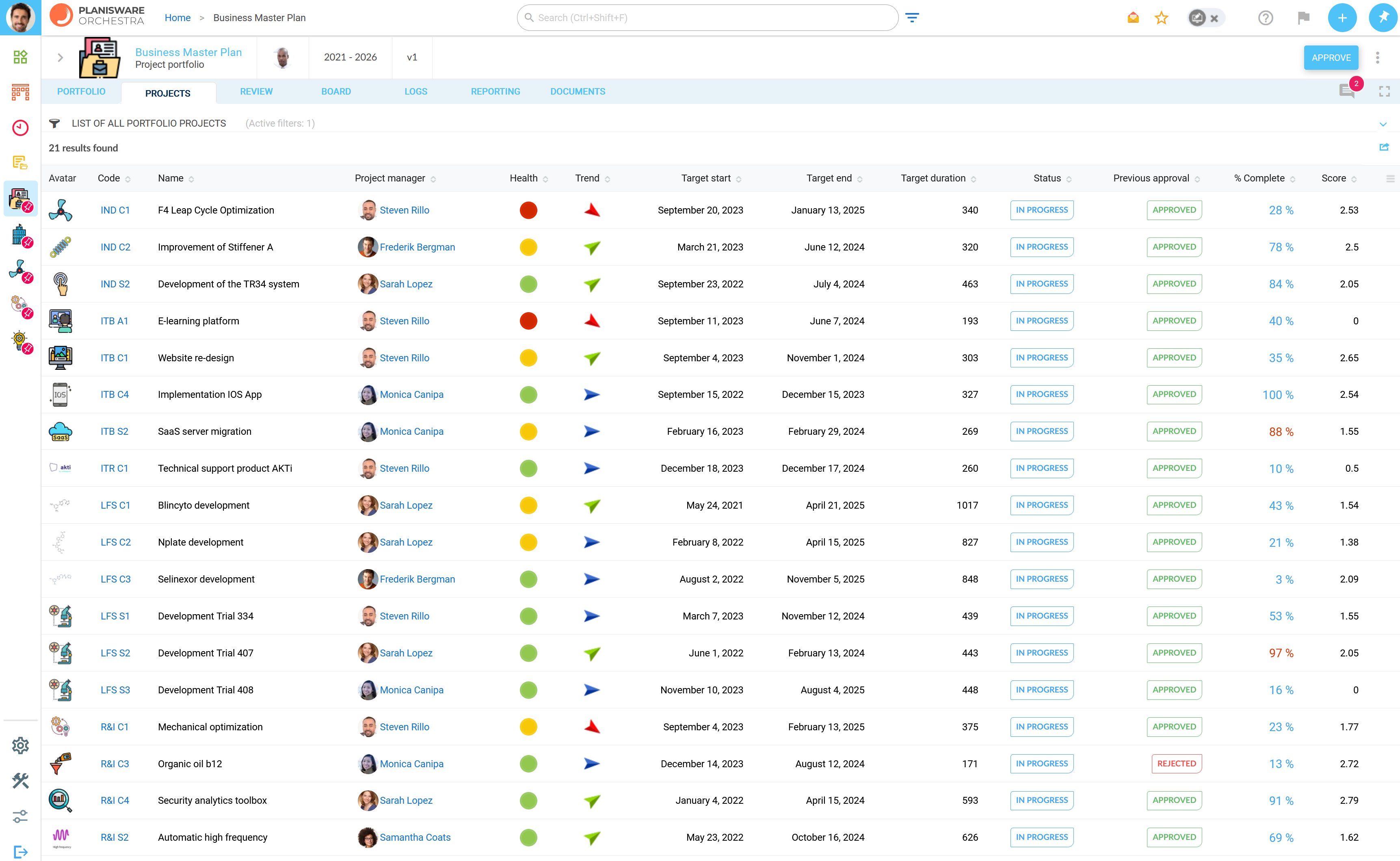This screenshot has width=1400, height=861.
Task: Click the REJECTED badge for Organic oil b12
Action: [x=1176, y=764]
